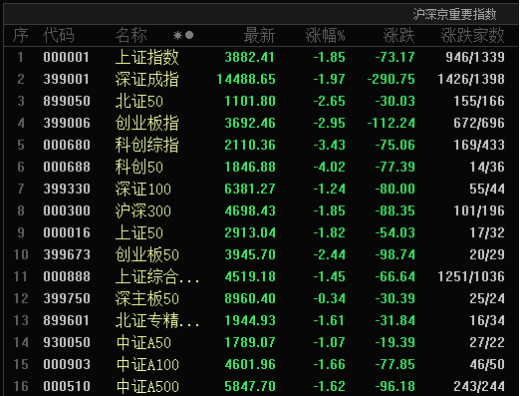Viewport: 520px width, 396px height.
Task: Select the 科创50 row name
Action: point(139,167)
